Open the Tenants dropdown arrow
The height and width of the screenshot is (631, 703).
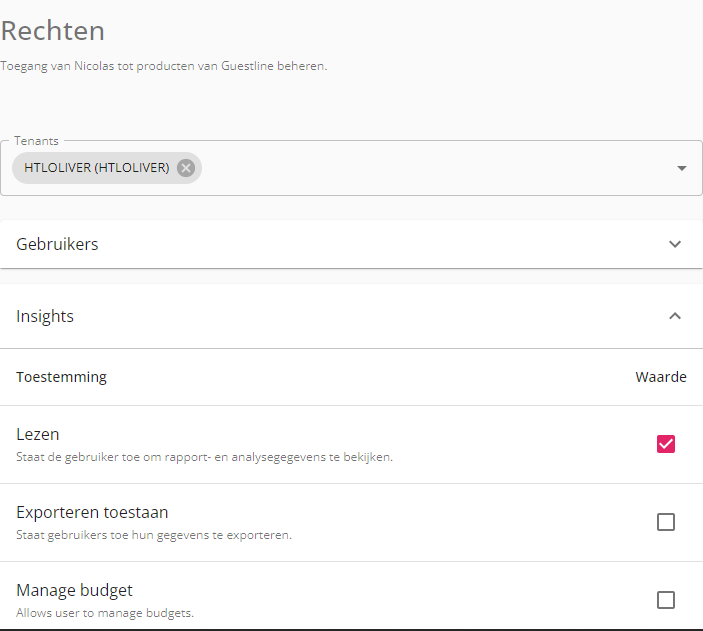click(681, 168)
